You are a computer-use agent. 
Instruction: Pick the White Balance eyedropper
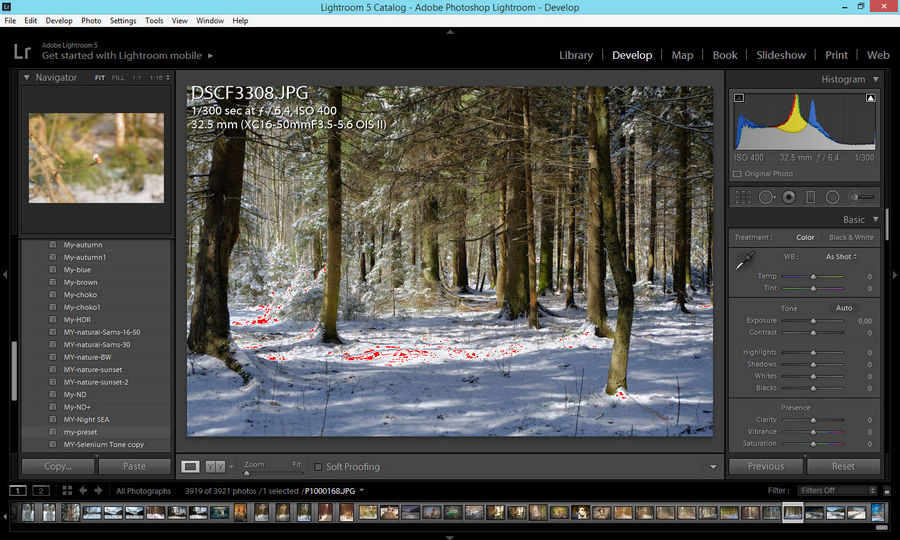pyautogui.click(x=743, y=263)
